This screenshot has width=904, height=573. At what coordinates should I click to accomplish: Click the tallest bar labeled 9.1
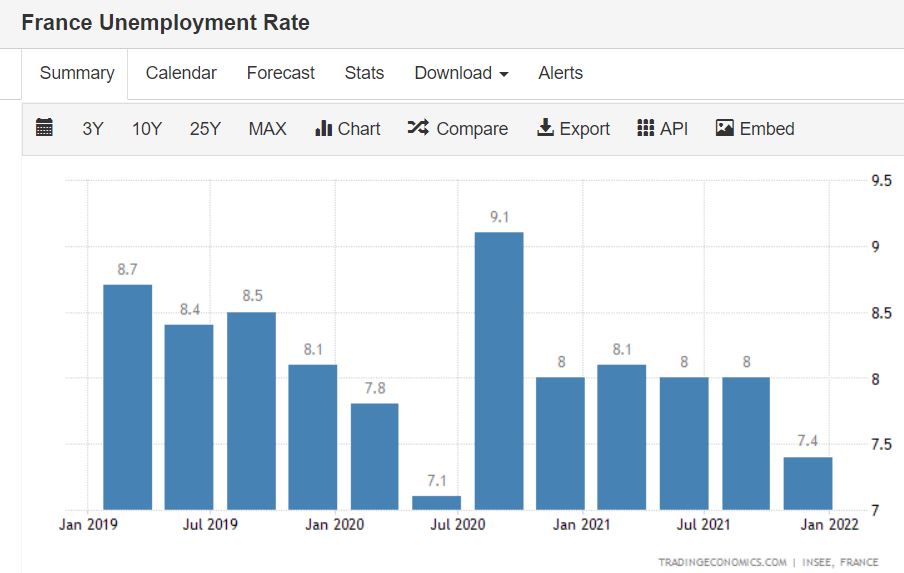[x=499, y=371]
